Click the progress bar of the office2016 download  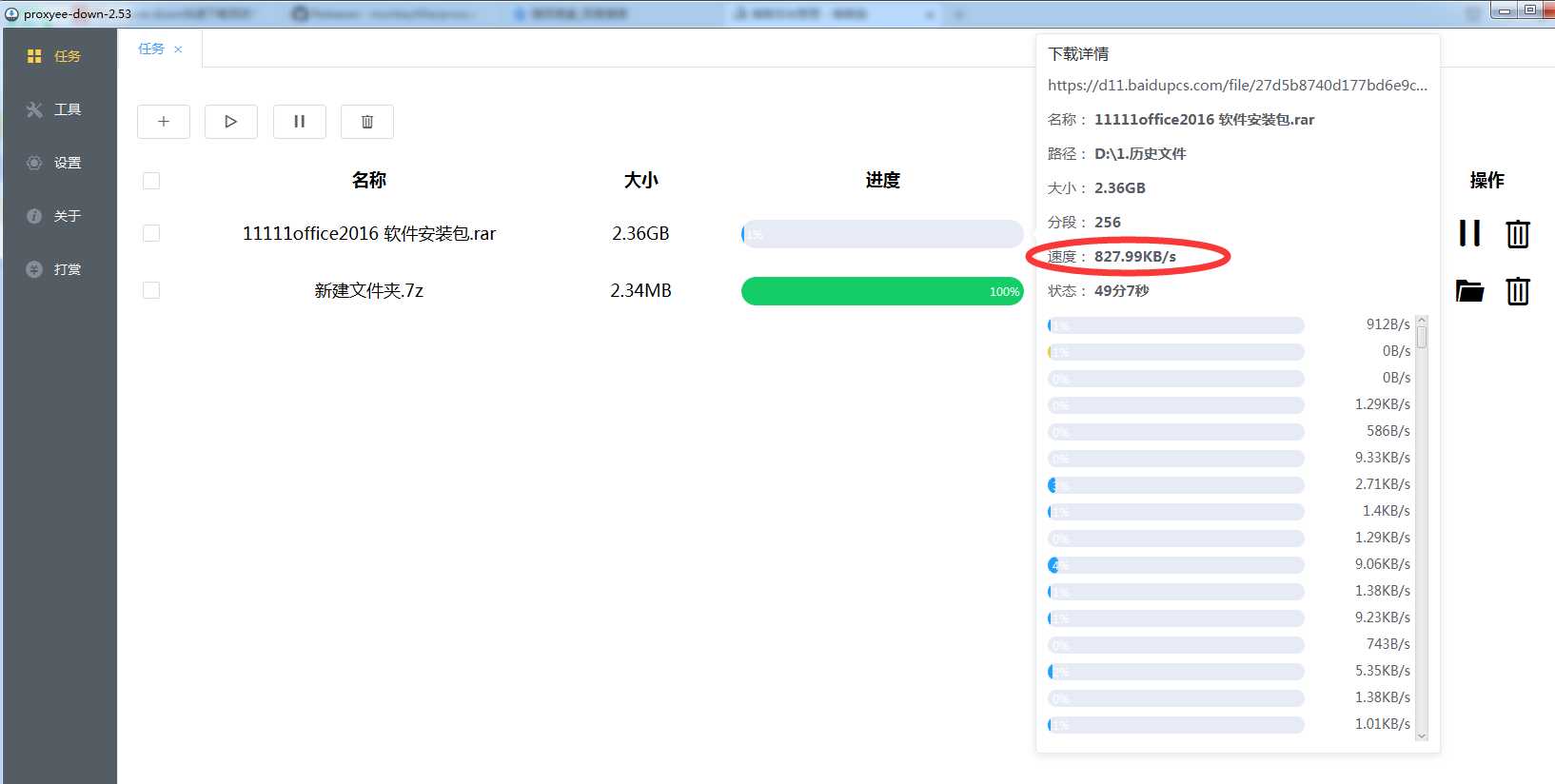tap(882, 234)
